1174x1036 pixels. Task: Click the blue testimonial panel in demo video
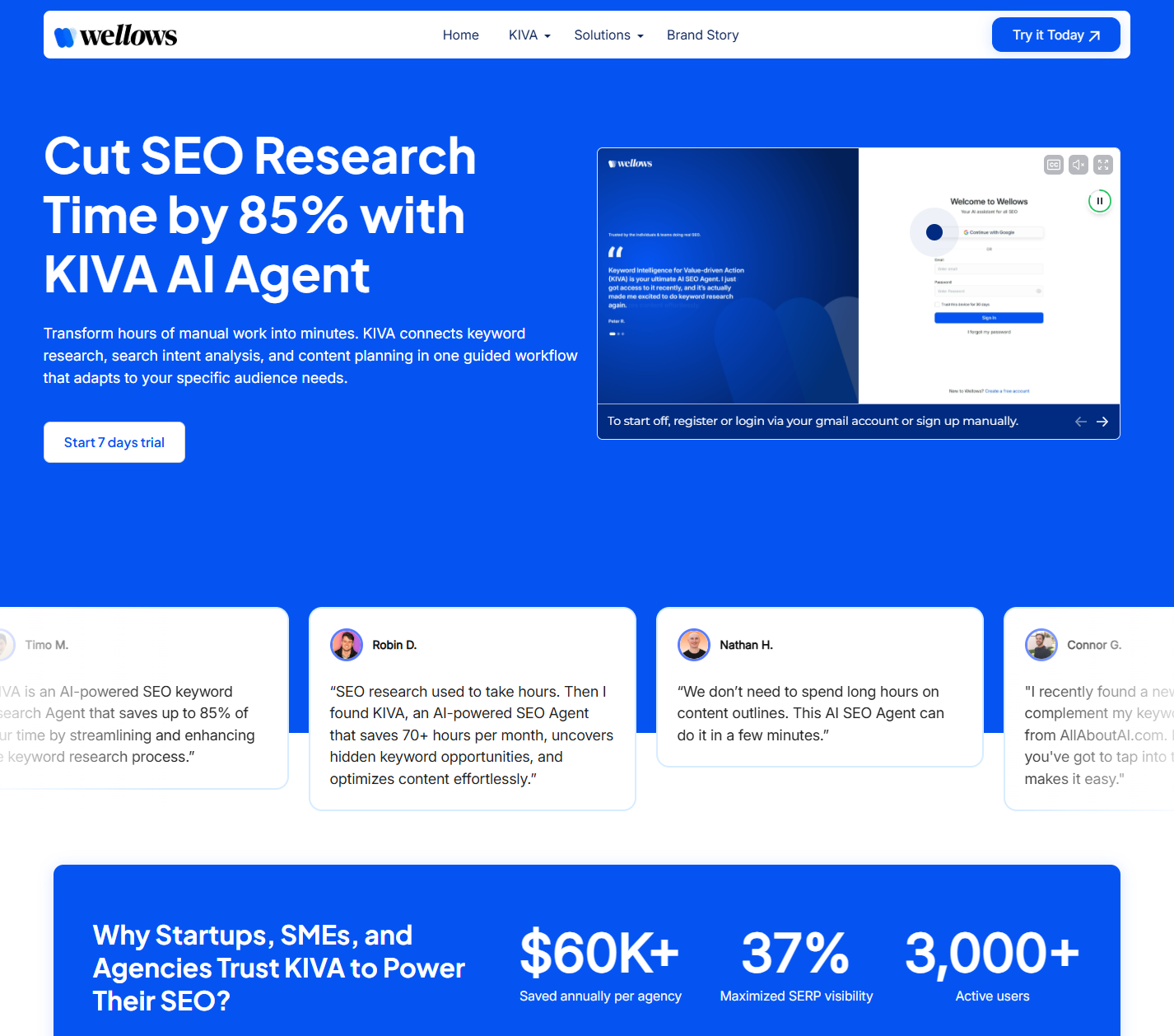tap(728, 276)
